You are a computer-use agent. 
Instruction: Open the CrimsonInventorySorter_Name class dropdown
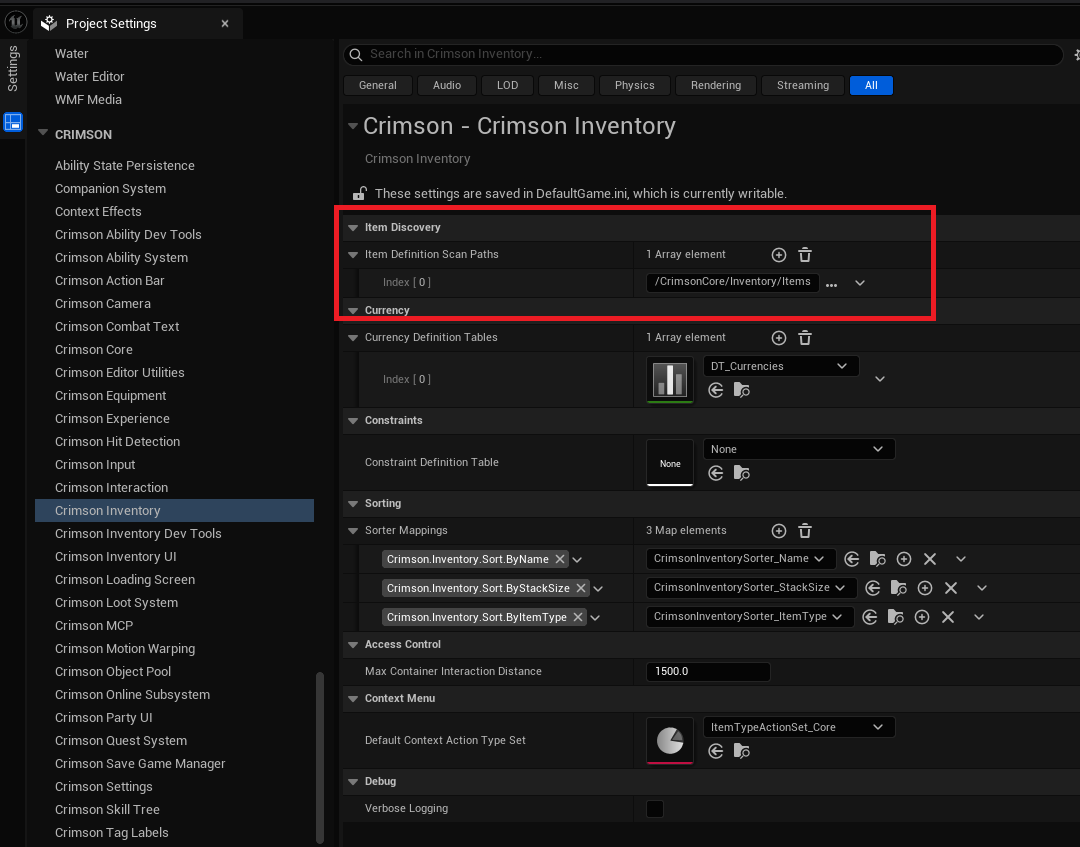pyautogui.click(x=740, y=558)
